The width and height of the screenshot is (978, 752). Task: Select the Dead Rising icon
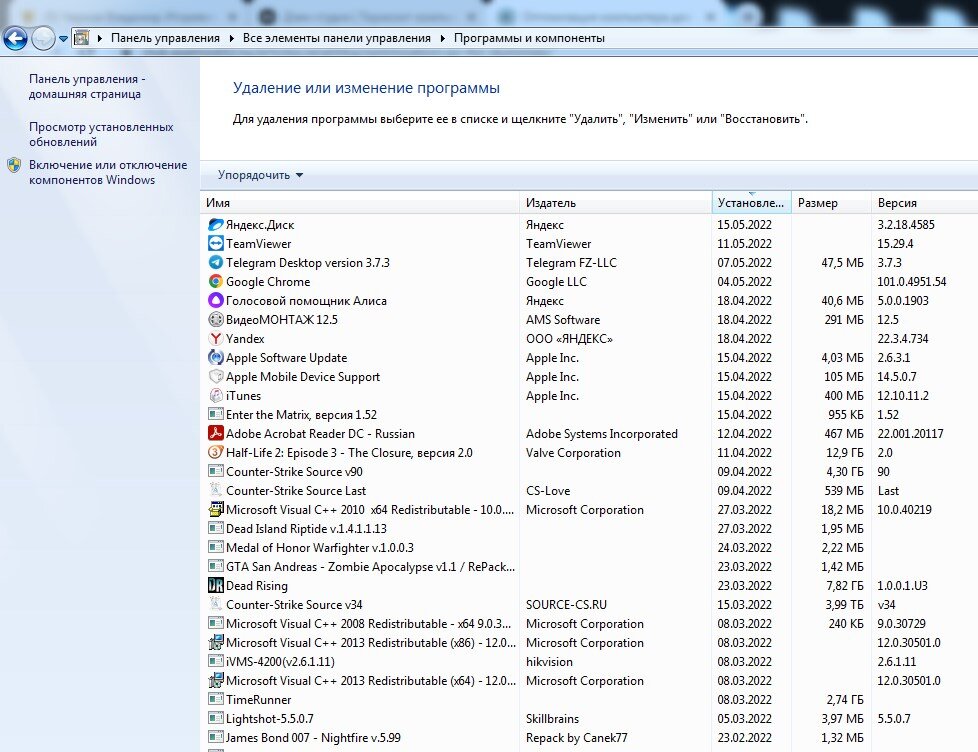[x=216, y=586]
